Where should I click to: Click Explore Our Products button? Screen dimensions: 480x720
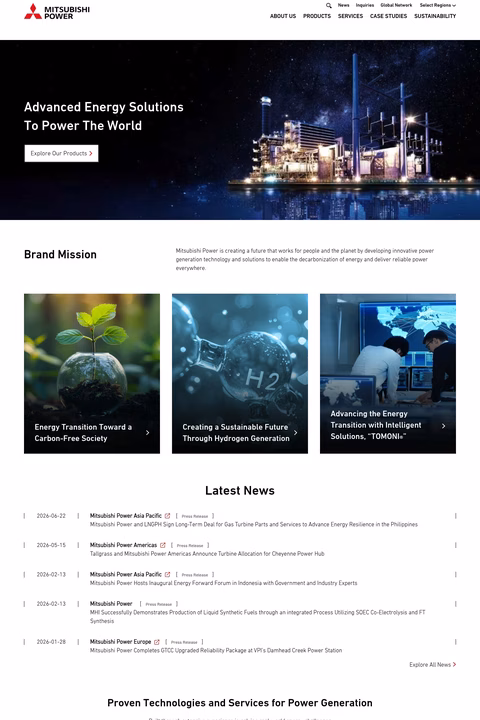[62, 153]
